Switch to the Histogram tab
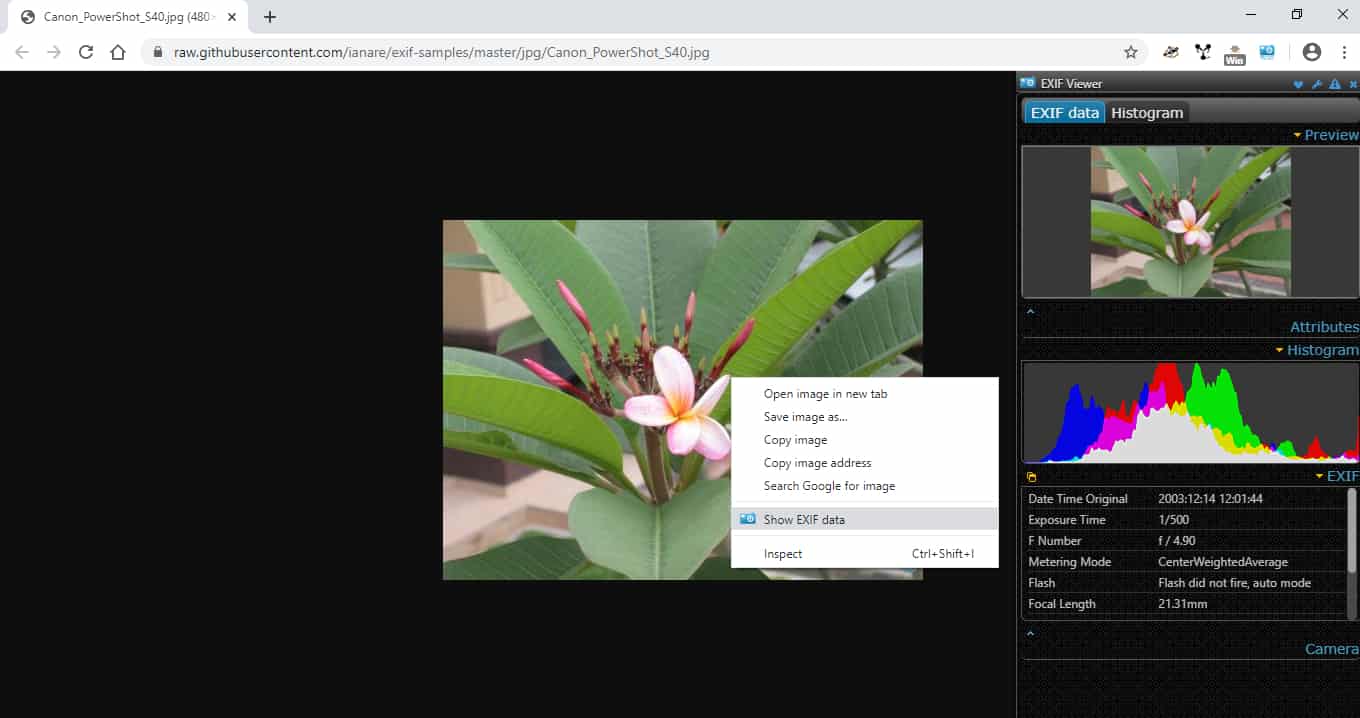The width and height of the screenshot is (1360, 718). [1147, 112]
